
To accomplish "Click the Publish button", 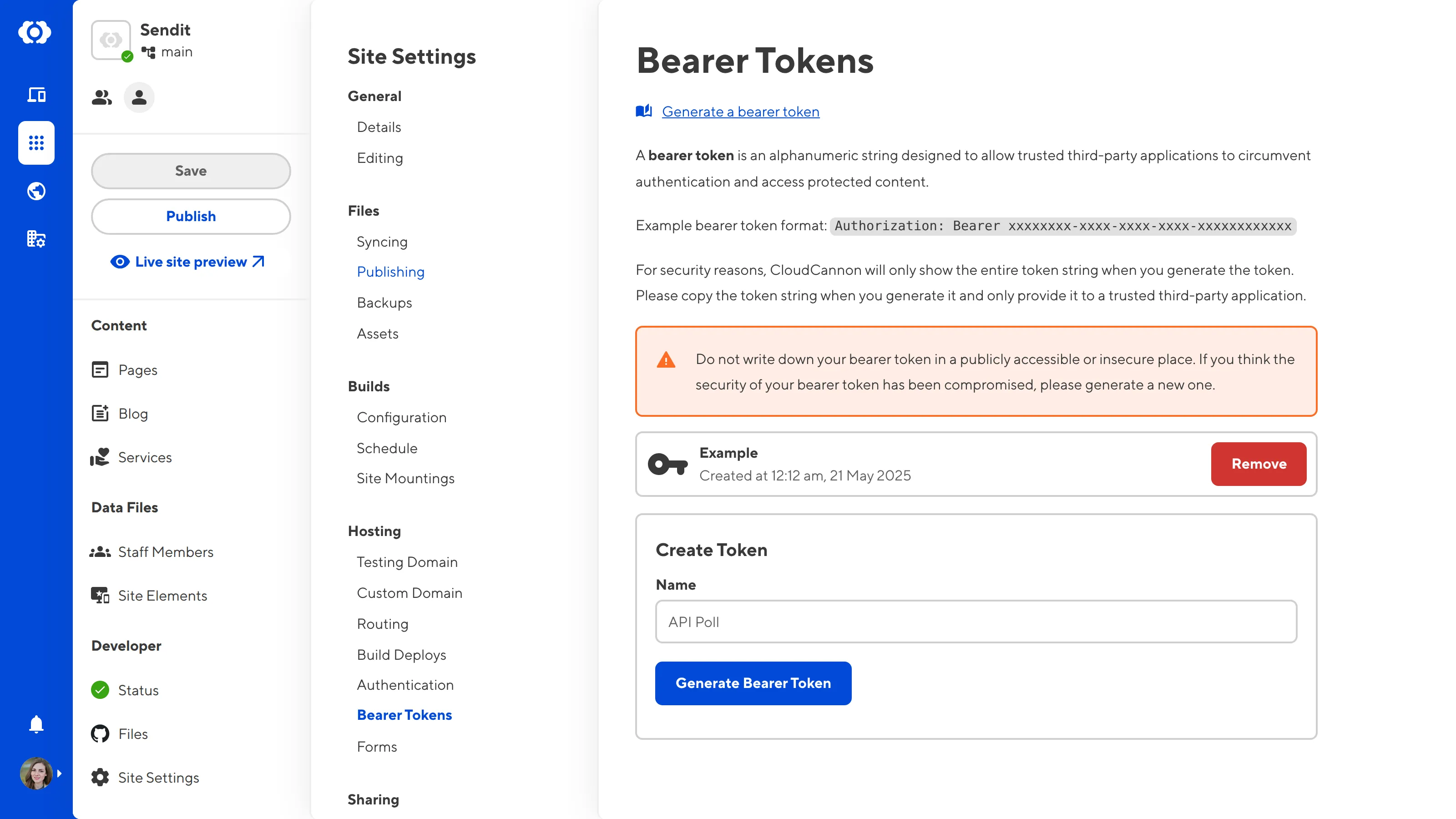I will coord(191,216).
